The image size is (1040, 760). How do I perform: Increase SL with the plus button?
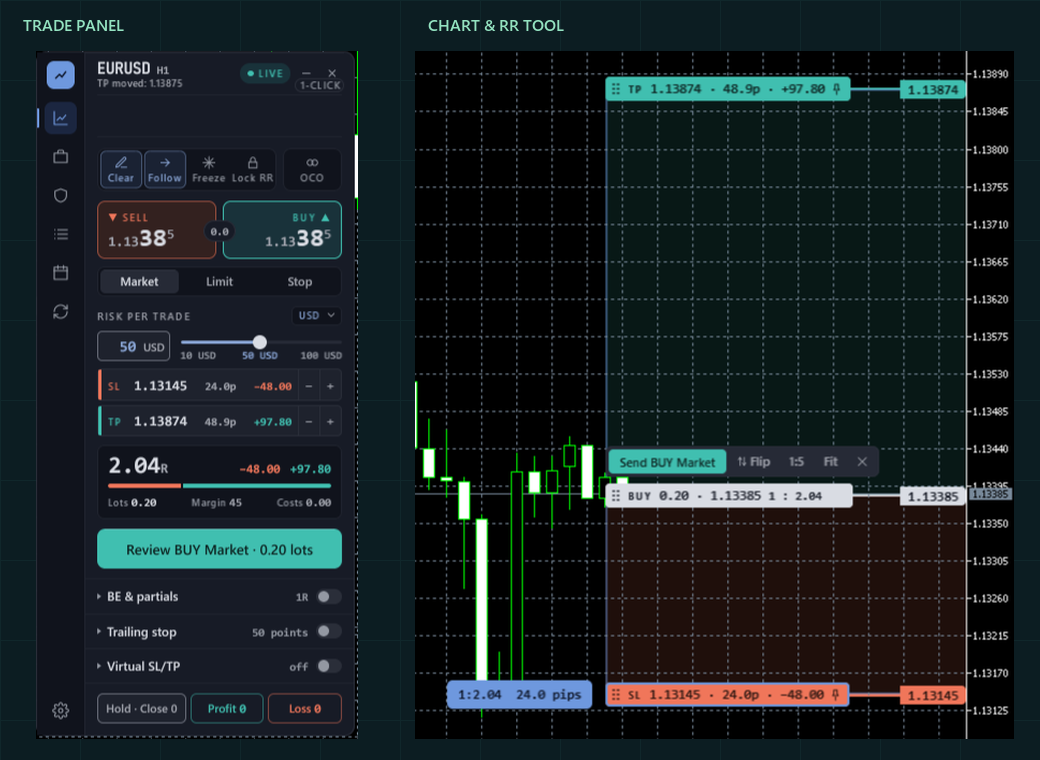click(x=330, y=386)
